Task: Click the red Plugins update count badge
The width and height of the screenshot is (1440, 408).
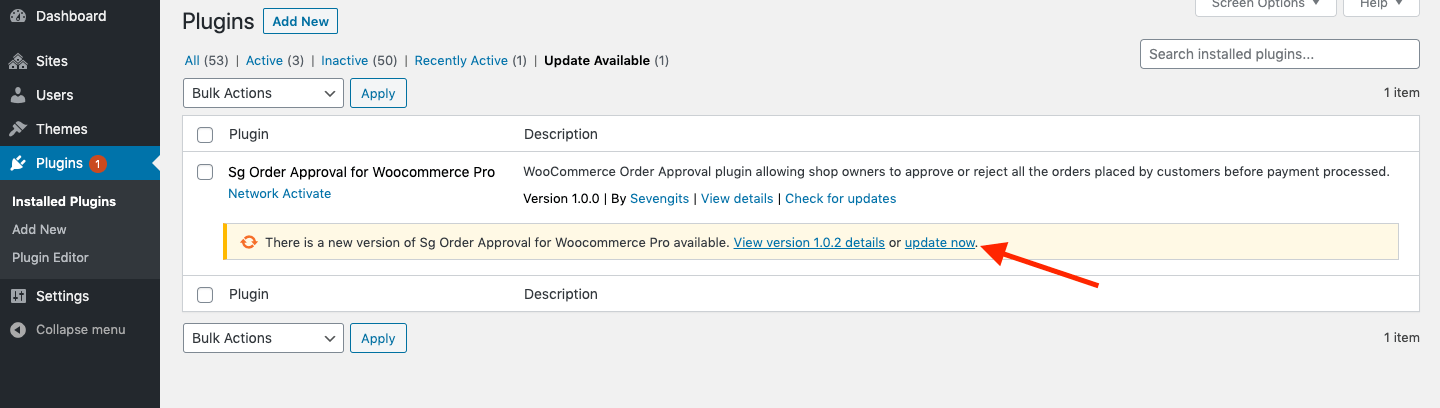Action: (x=97, y=163)
